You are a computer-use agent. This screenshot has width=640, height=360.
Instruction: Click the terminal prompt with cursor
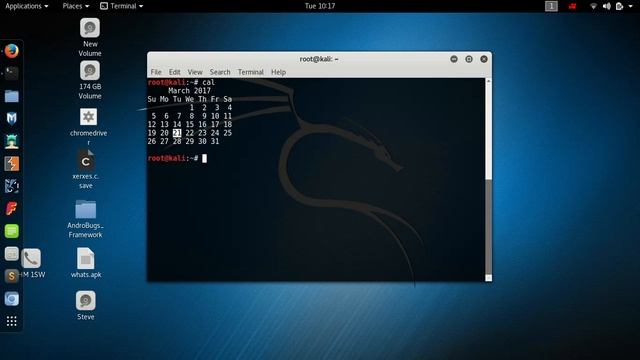pos(177,158)
